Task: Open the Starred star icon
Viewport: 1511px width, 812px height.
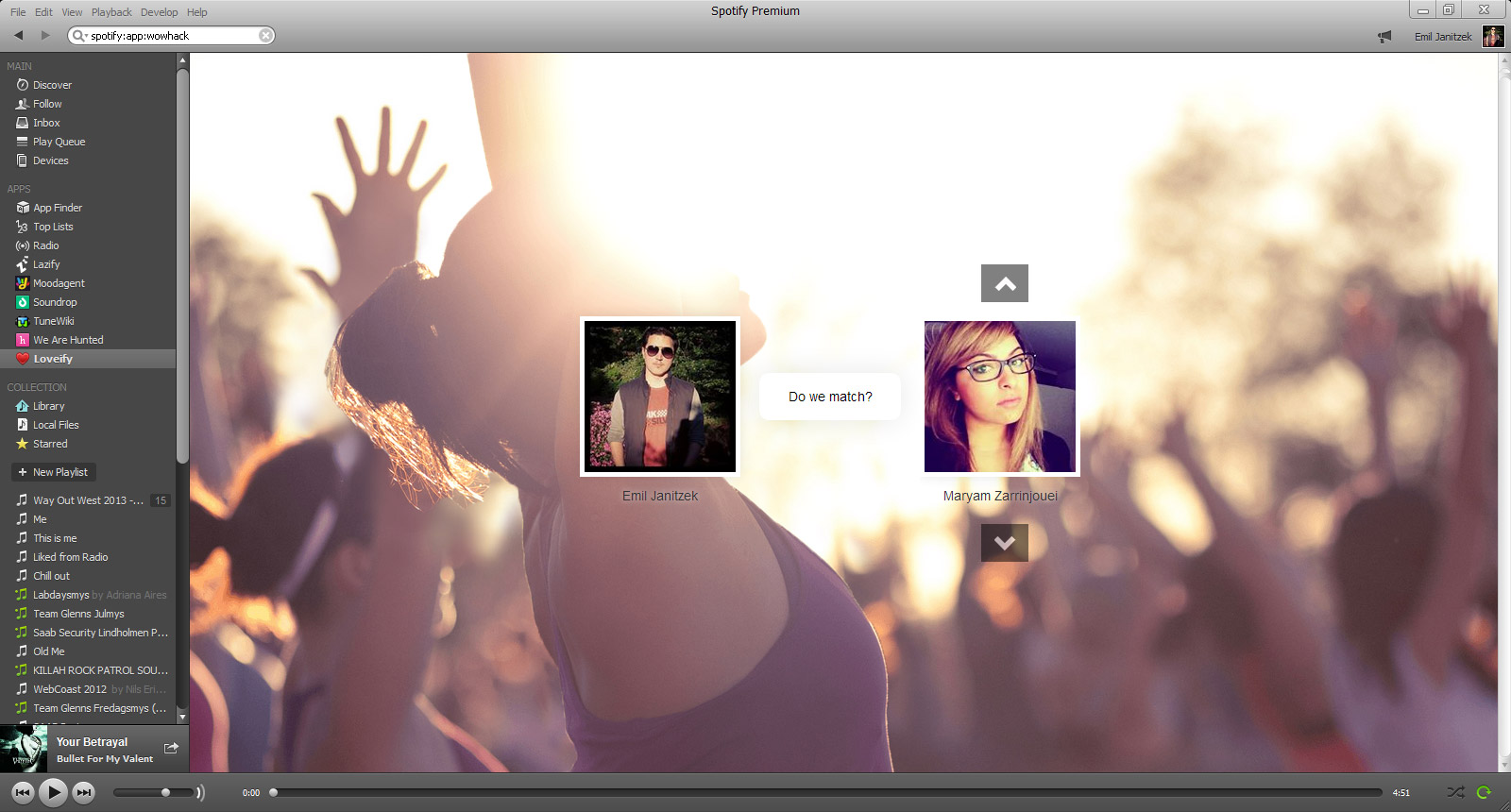Action: [x=23, y=444]
